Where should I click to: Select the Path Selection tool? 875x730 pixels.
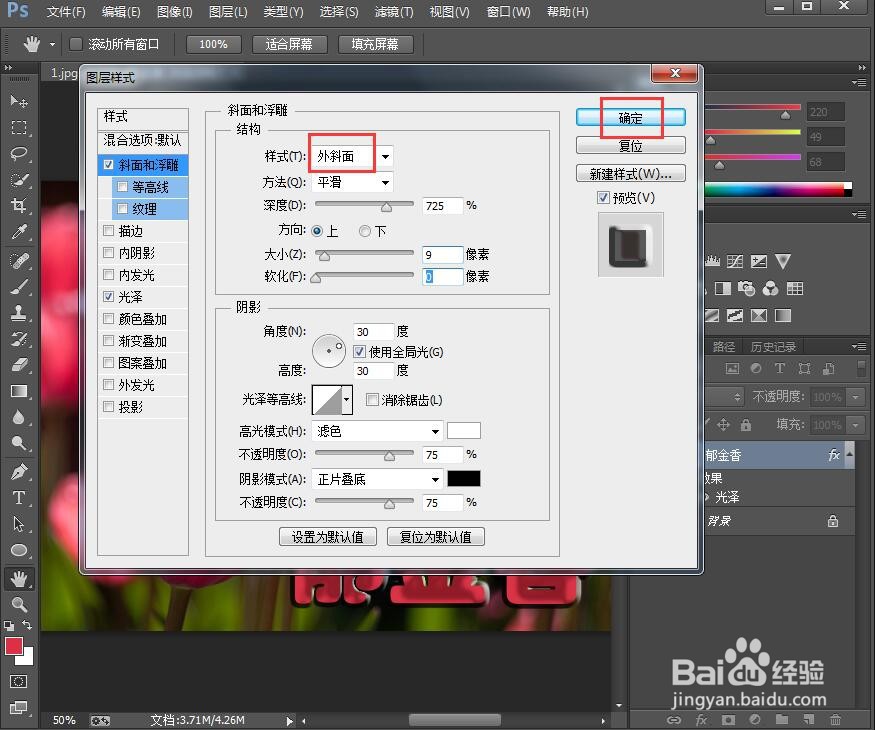click(19, 524)
